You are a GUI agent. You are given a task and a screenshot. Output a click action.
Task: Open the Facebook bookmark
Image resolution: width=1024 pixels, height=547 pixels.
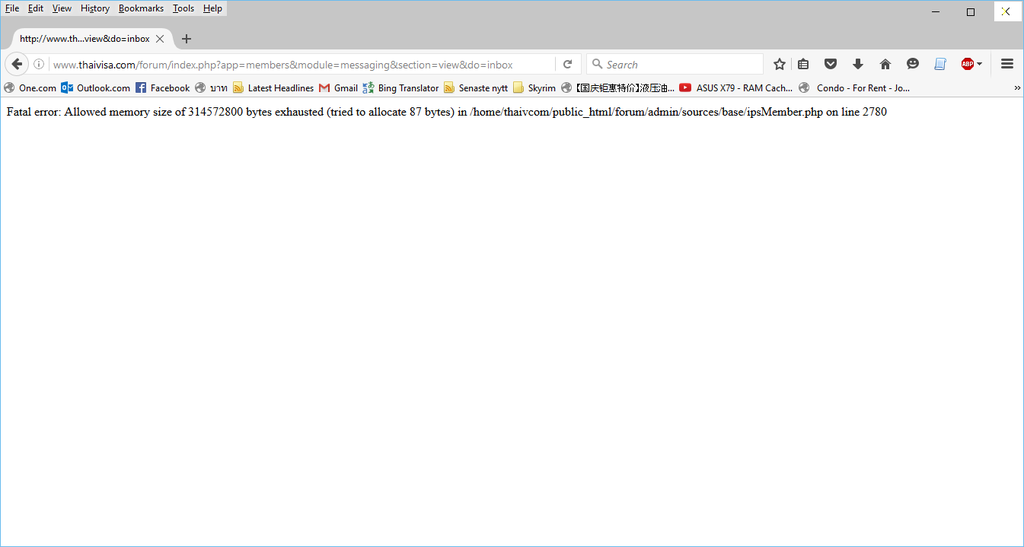(162, 87)
